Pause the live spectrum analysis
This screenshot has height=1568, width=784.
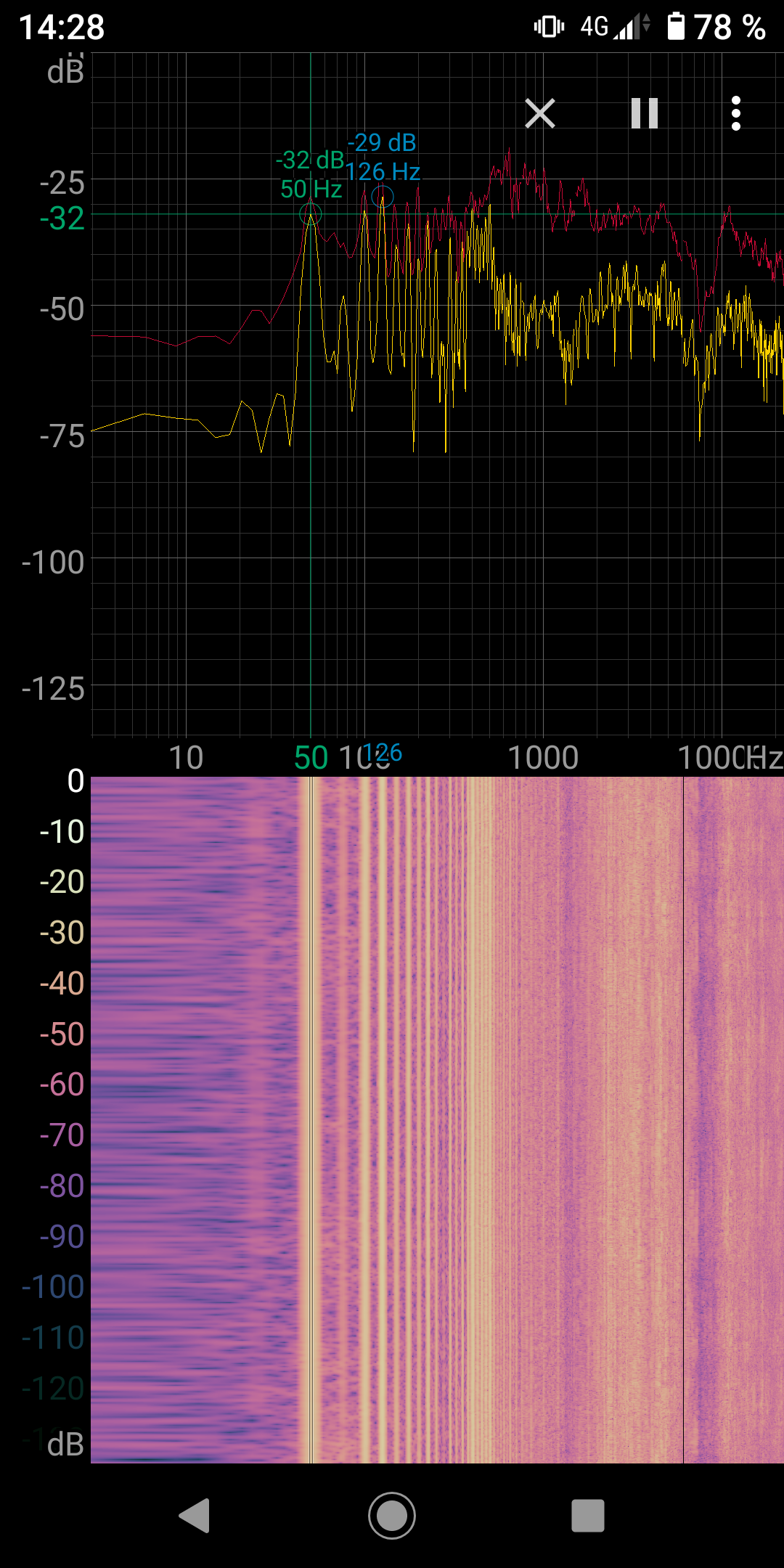tap(645, 113)
